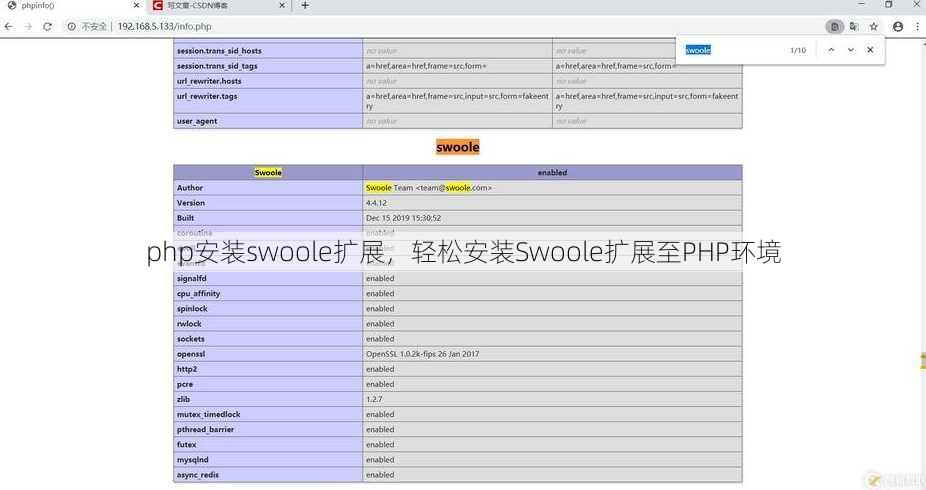Click the 1/10 find match counter
Screen dimensions: 926x490
click(x=798, y=51)
